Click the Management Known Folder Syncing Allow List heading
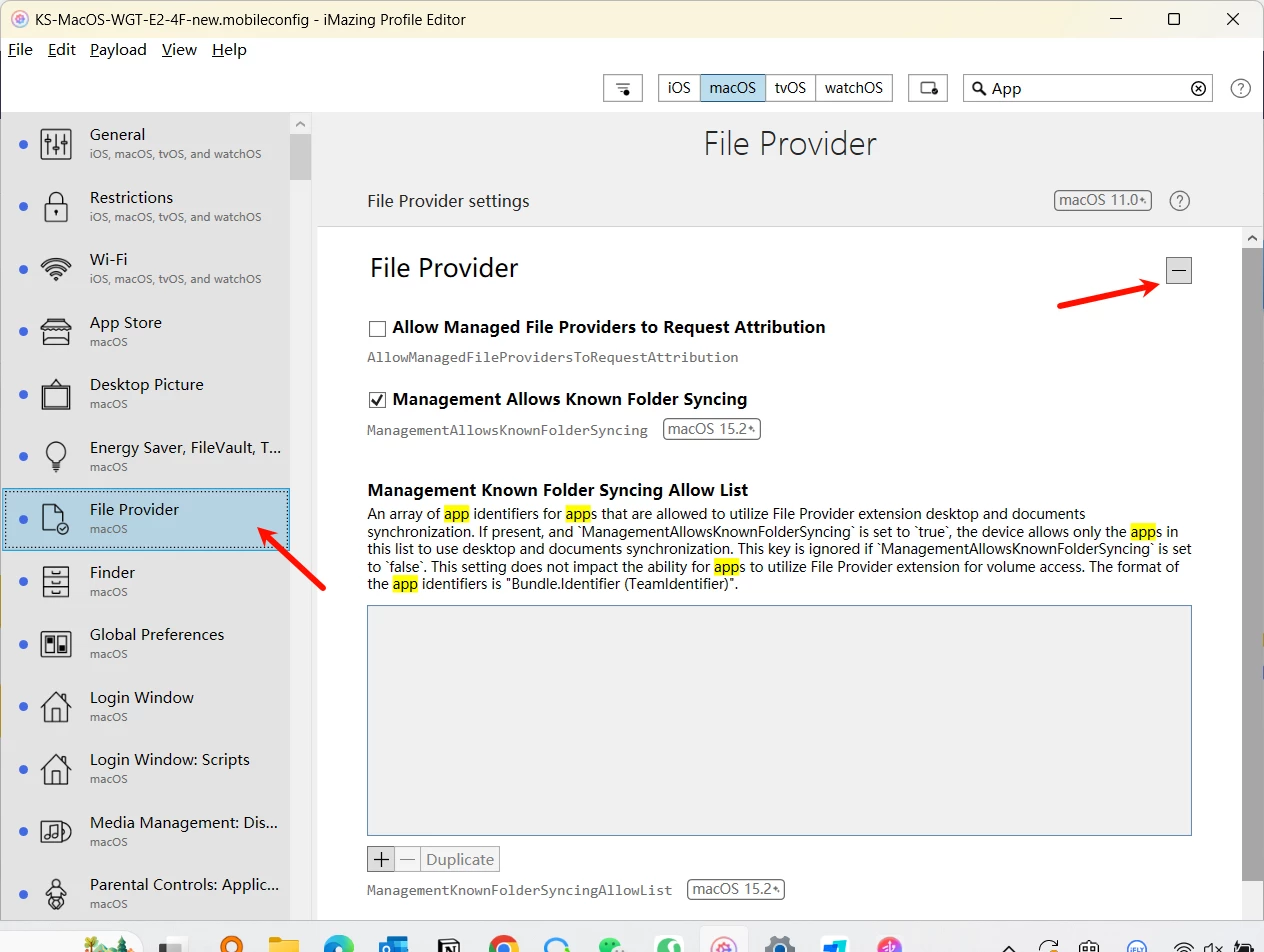The height and width of the screenshot is (952, 1264). [x=558, y=490]
